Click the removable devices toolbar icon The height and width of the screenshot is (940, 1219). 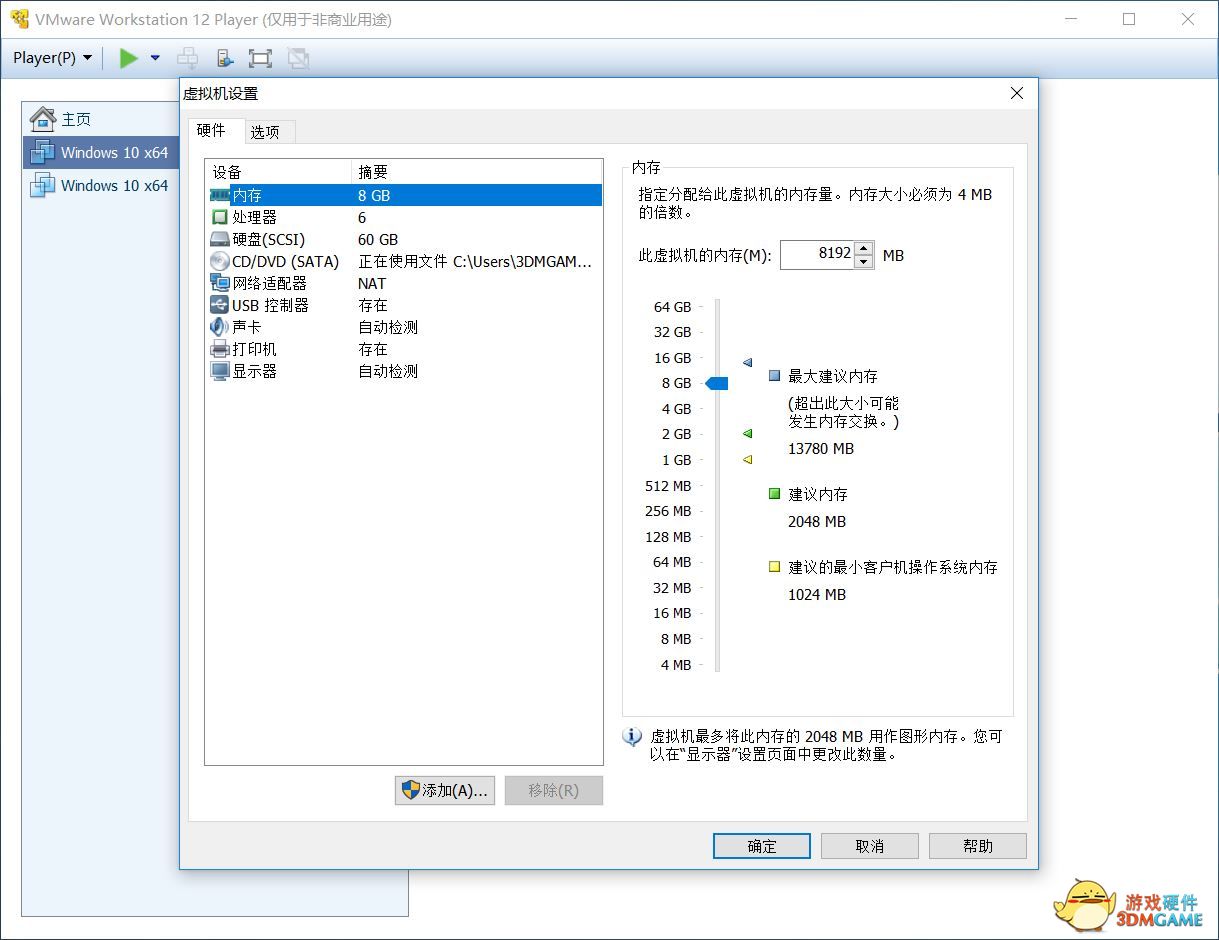[224, 58]
